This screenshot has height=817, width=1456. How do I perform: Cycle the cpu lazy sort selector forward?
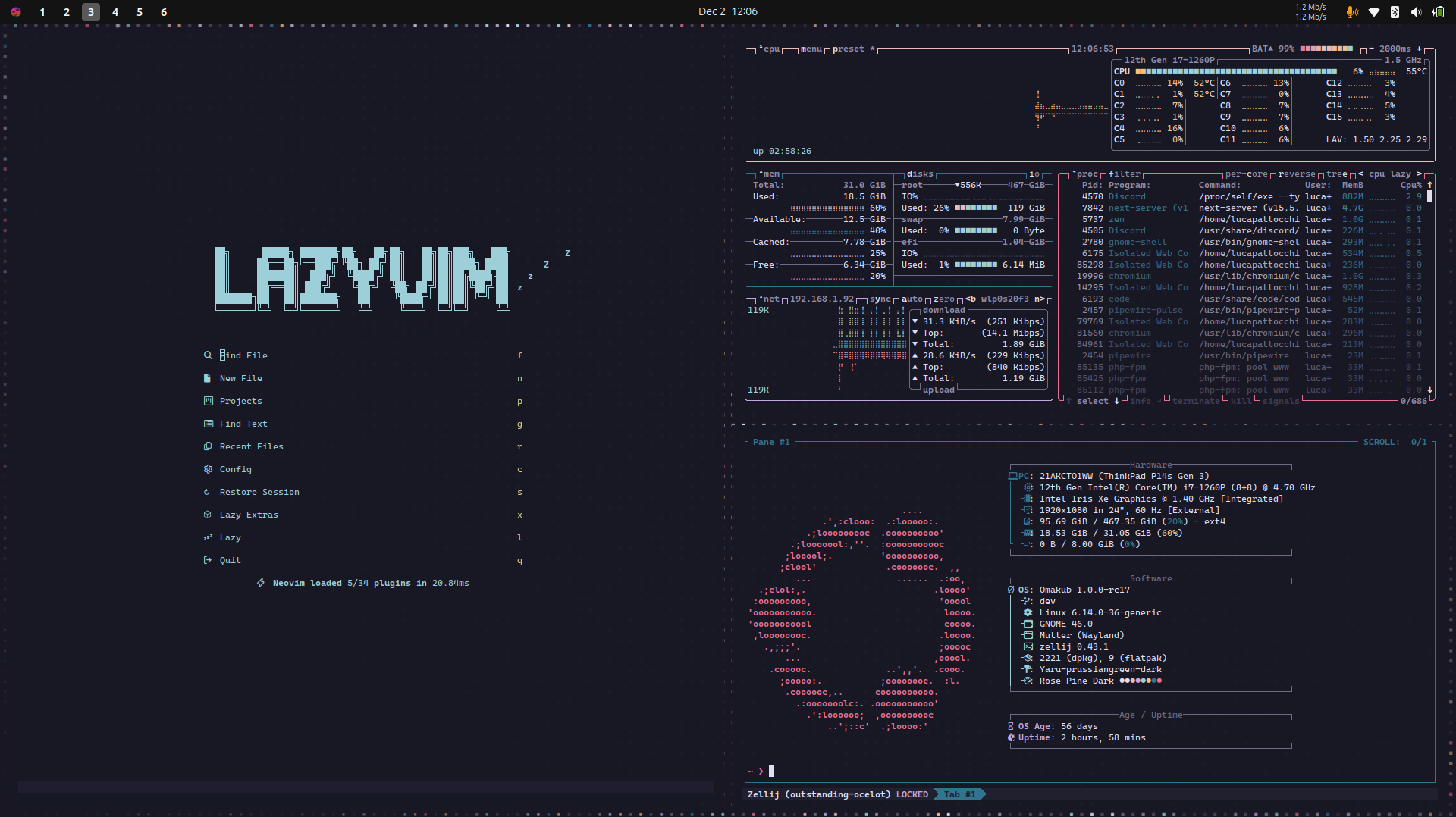[1419, 174]
